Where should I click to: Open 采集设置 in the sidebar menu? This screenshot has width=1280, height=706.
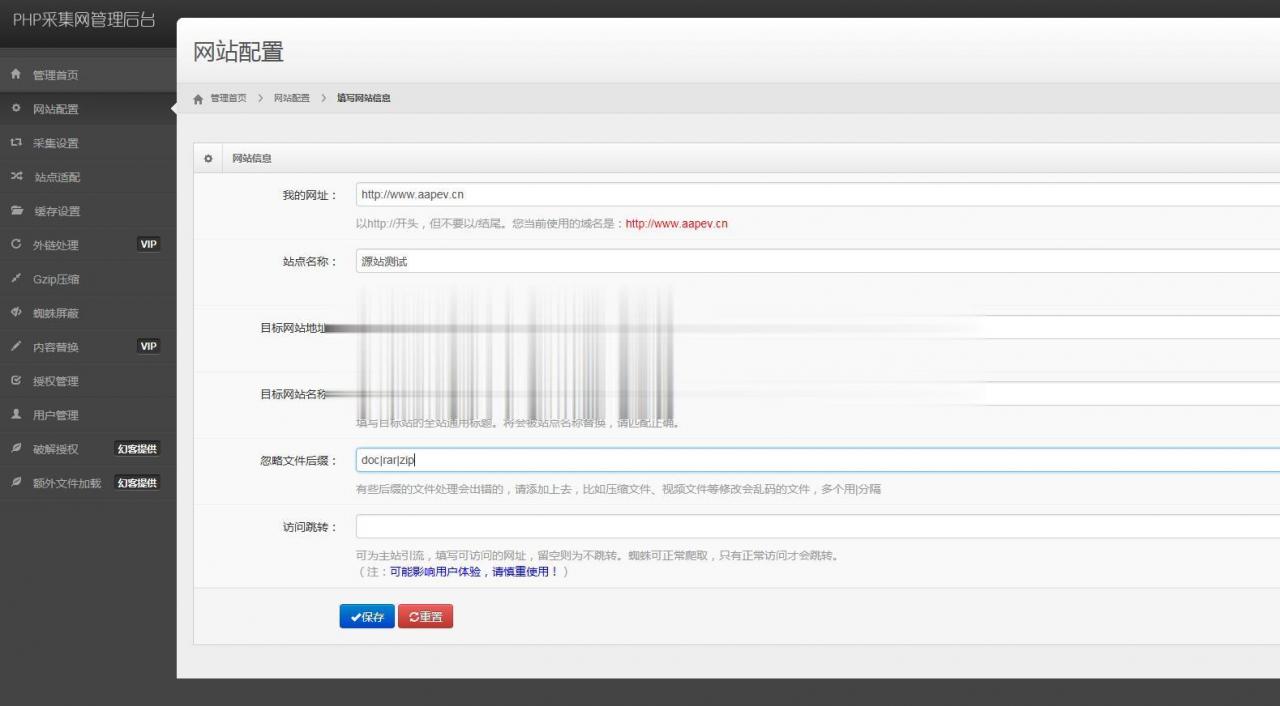coord(88,143)
